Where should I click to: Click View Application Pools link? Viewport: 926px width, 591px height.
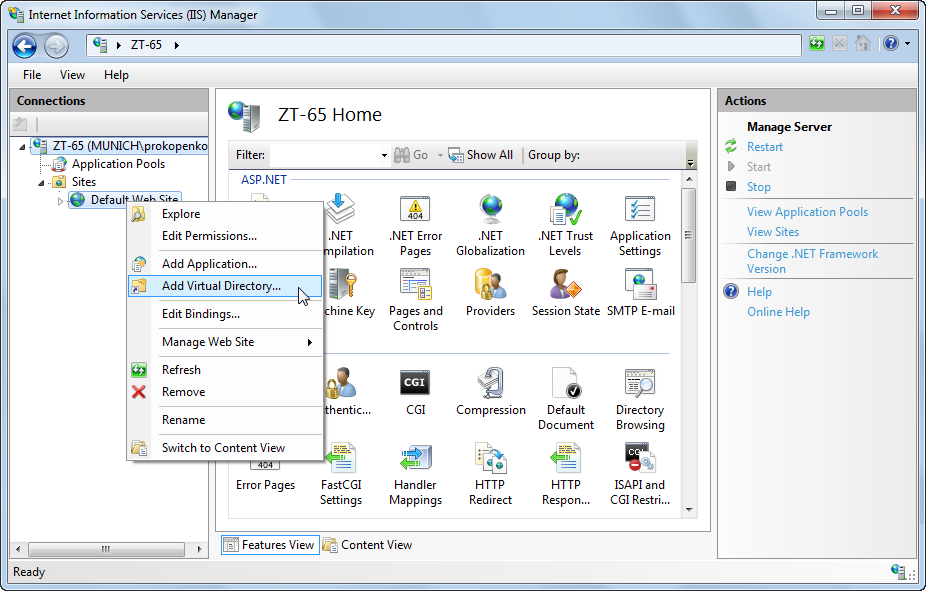(807, 212)
